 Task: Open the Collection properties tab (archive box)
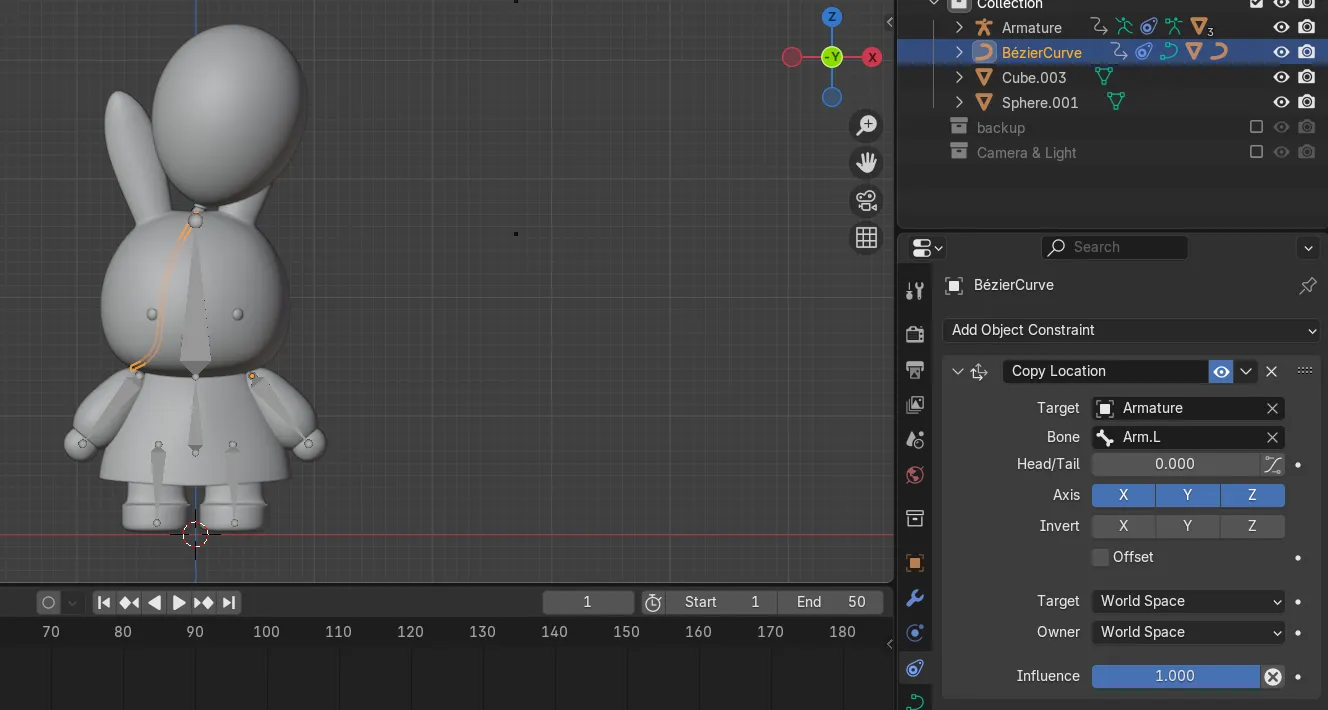click(x=914, y=518)
